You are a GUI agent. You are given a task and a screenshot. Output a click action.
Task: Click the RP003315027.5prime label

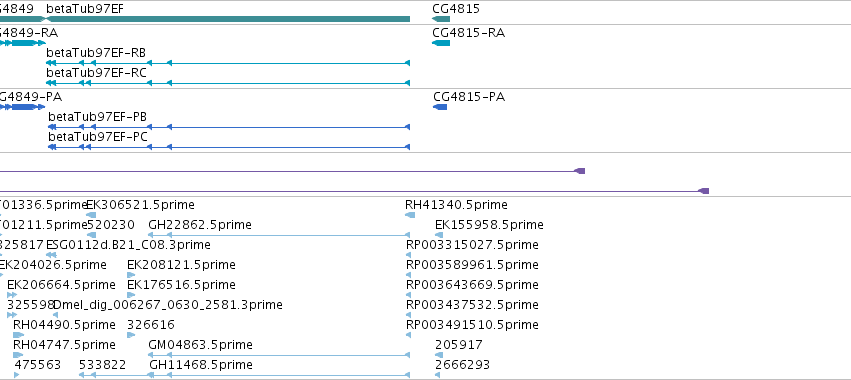(x=472, y=245)
